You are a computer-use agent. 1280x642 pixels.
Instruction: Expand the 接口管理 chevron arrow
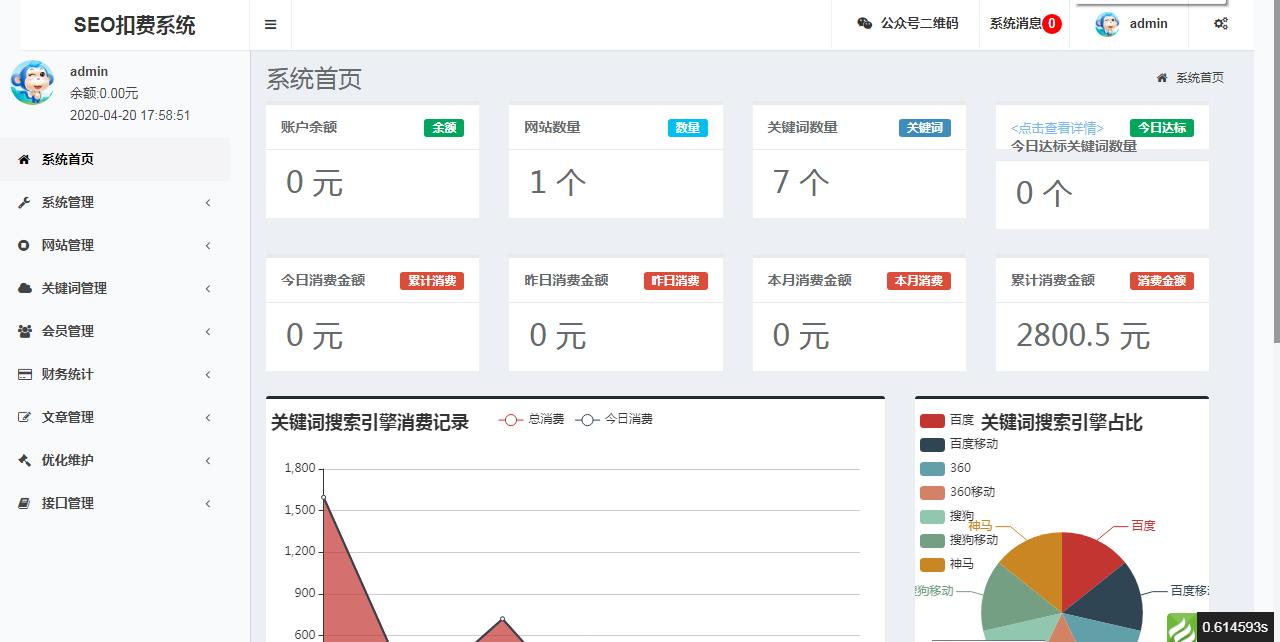pos(208,504)
